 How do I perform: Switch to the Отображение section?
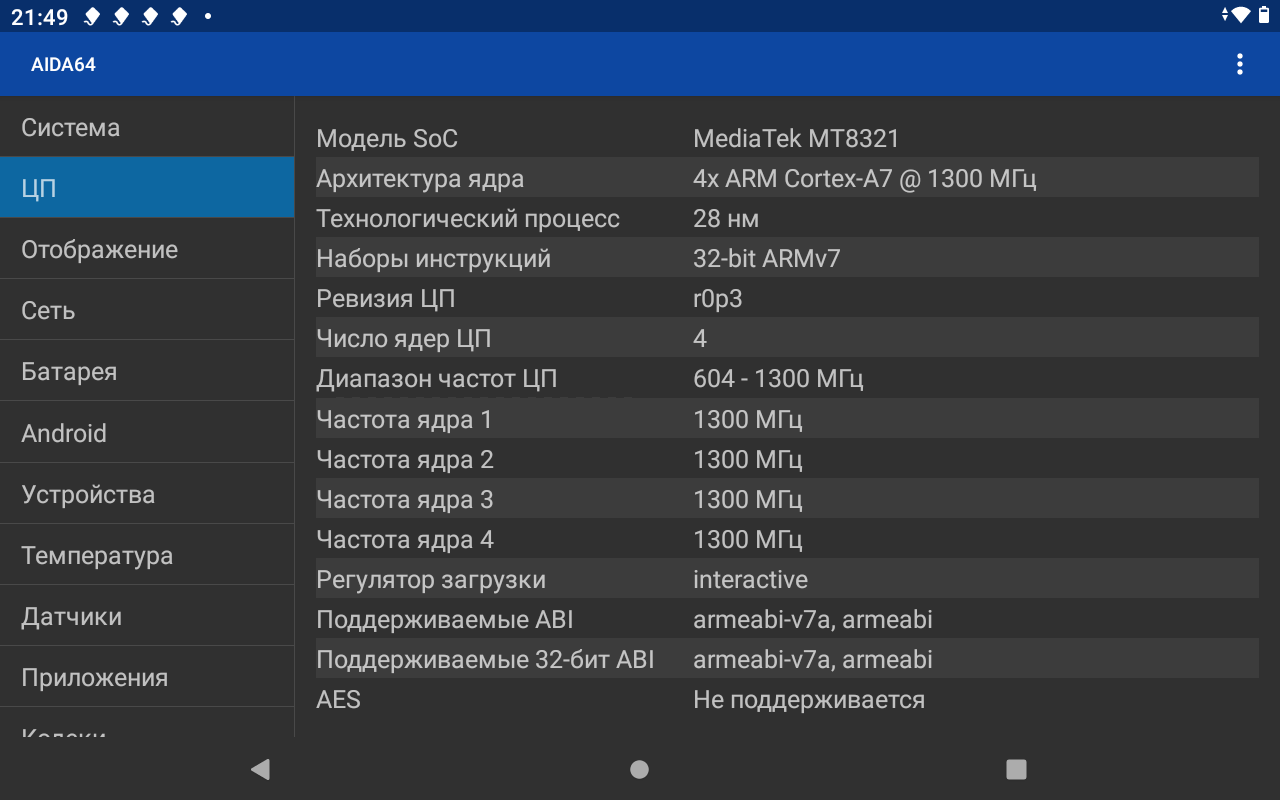click(x=147, y=250)
